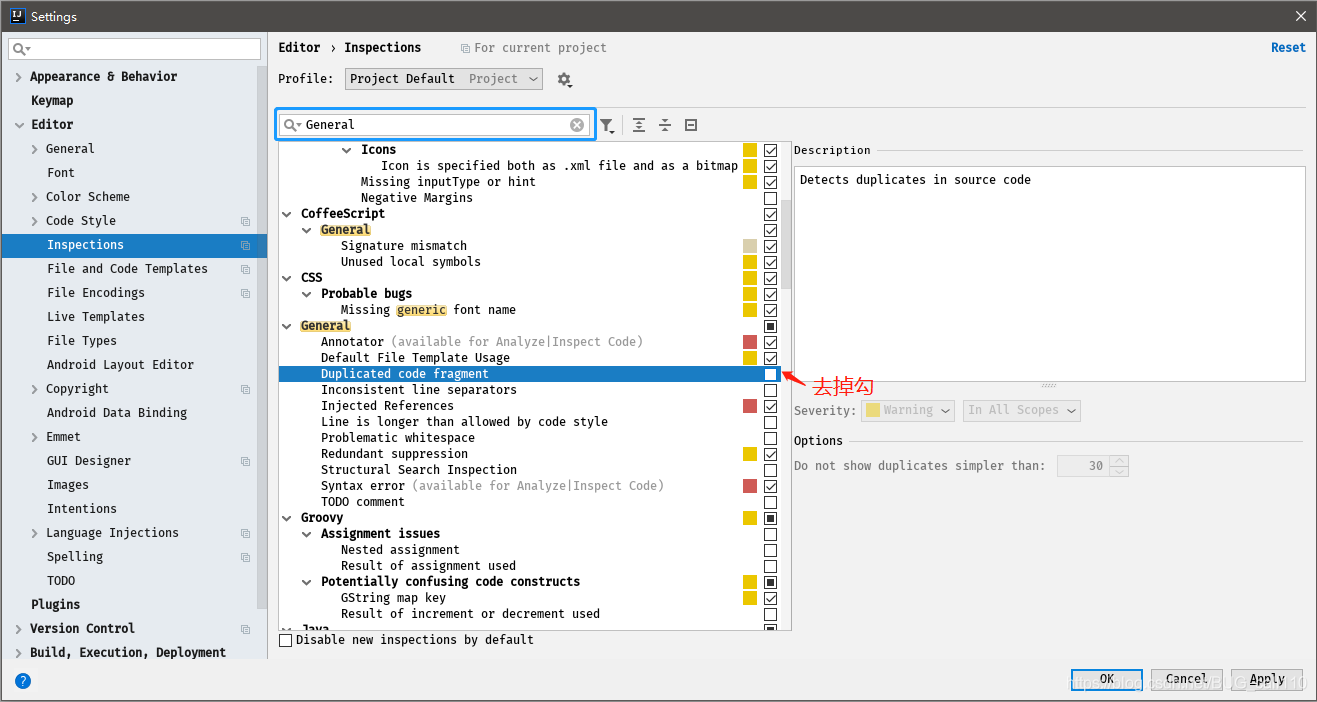
Task: Enable Disable new inspections by default
Action: pos(285,639)
